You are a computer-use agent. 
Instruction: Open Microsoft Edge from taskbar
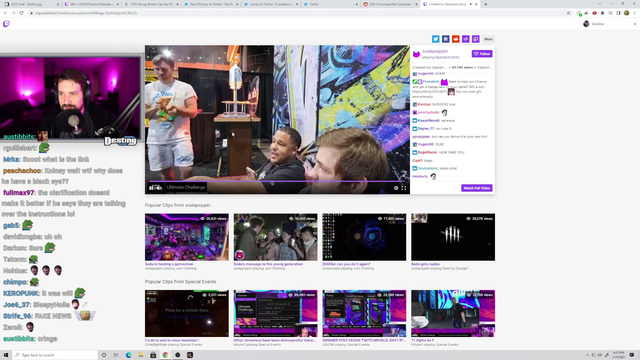pos(129,355)
